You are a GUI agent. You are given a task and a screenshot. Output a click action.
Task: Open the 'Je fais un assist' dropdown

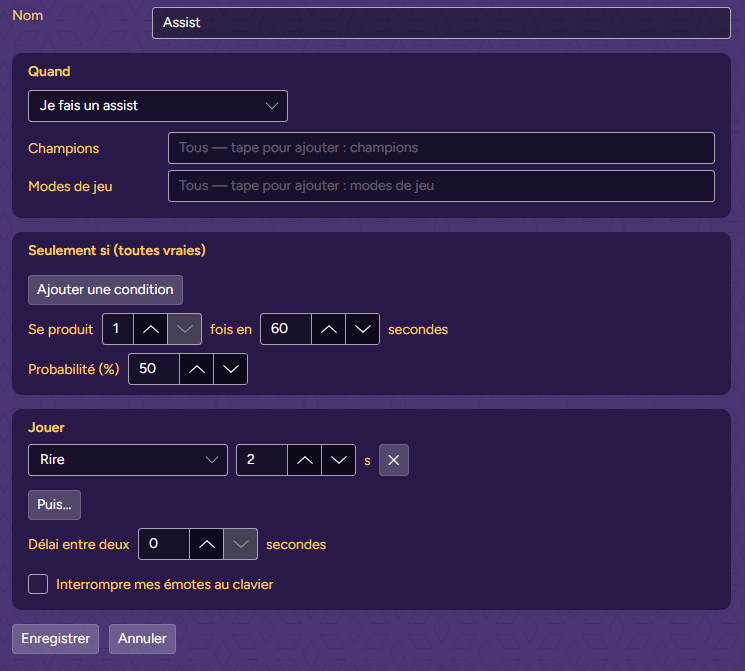point(158,106)
